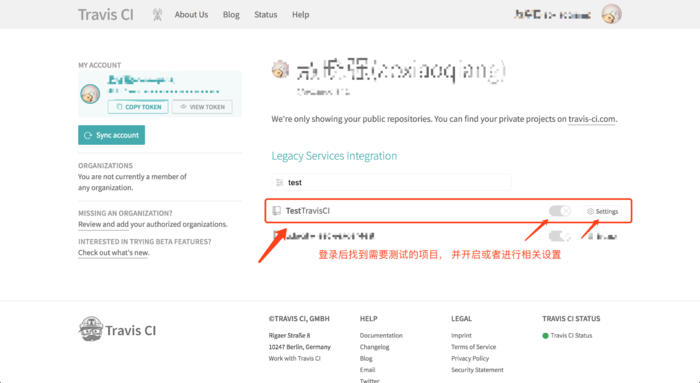Click the COPY TOKEN button
700x383 pixels.
coord(138,107)
